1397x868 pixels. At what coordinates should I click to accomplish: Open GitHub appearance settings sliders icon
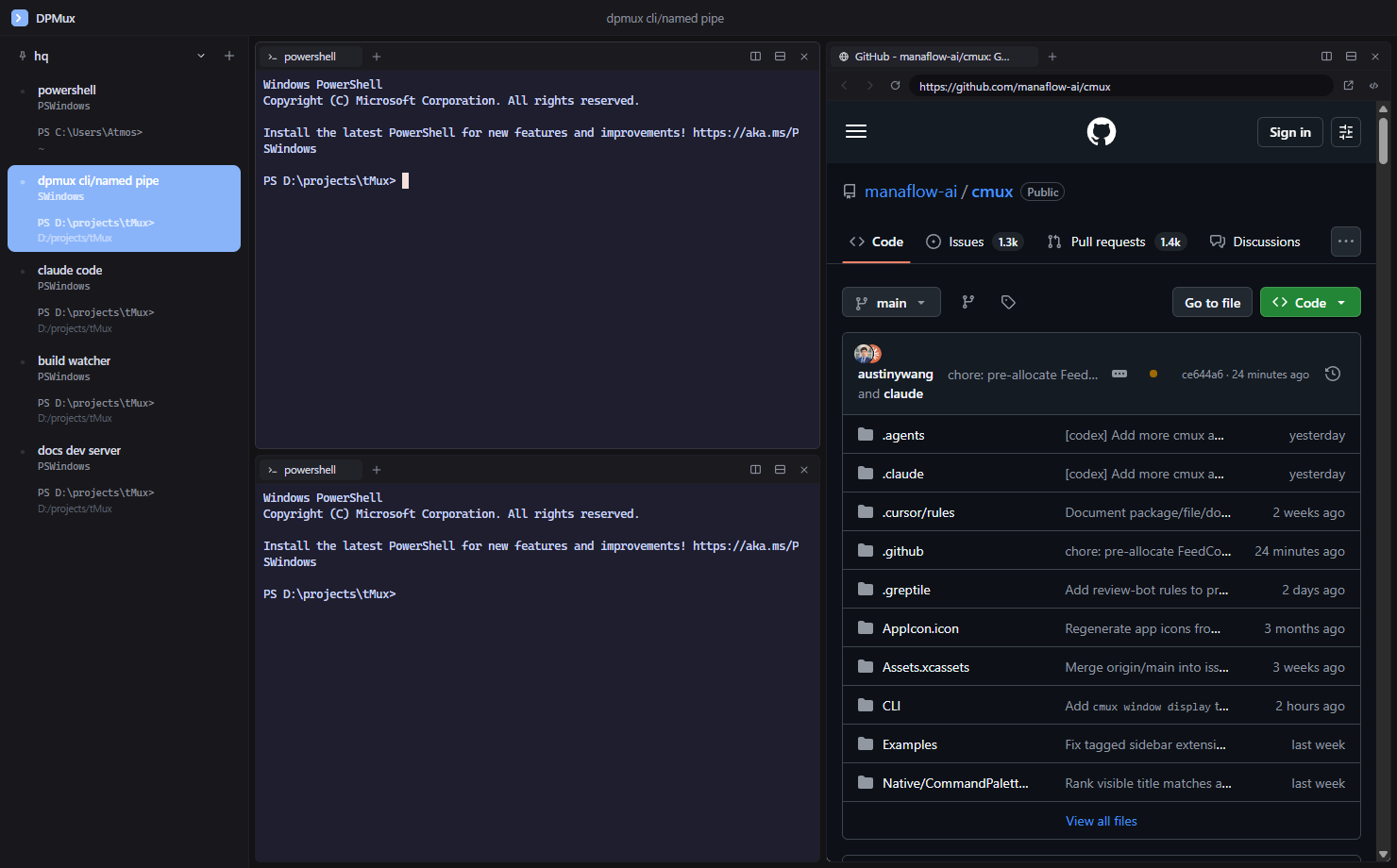point(1346,132)
